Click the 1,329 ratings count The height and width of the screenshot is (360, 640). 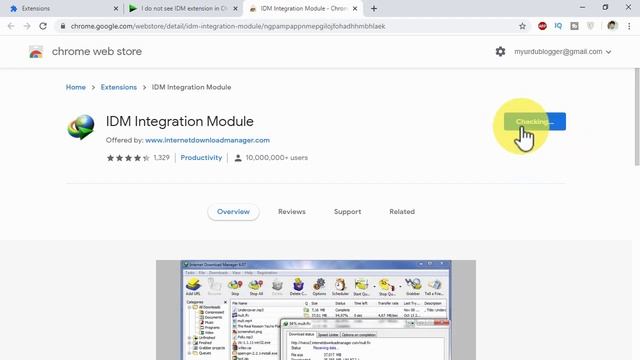point(162,158)
